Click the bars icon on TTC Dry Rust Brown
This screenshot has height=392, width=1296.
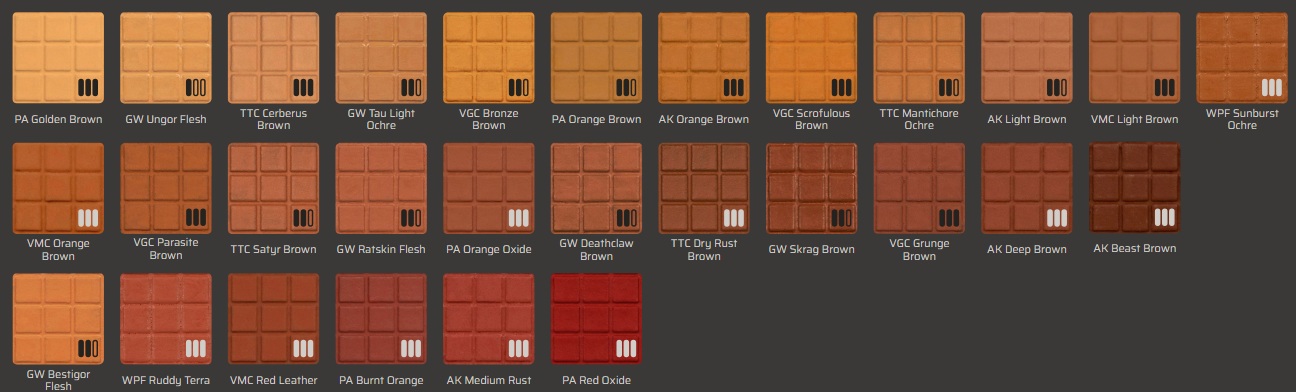point(735,217)
